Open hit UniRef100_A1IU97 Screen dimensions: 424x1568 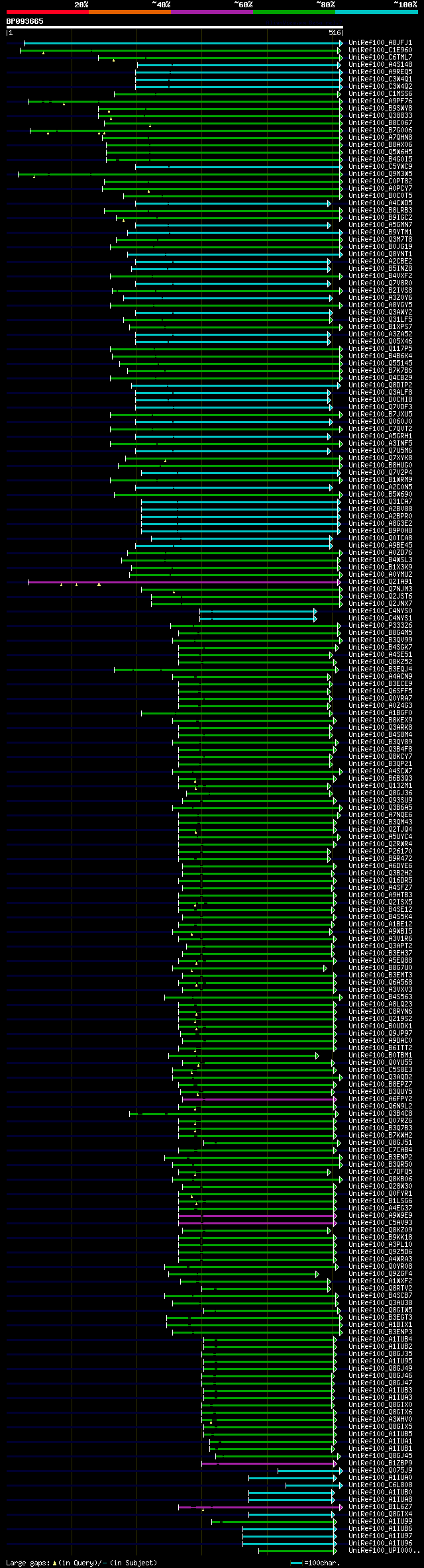point(380,1536)
